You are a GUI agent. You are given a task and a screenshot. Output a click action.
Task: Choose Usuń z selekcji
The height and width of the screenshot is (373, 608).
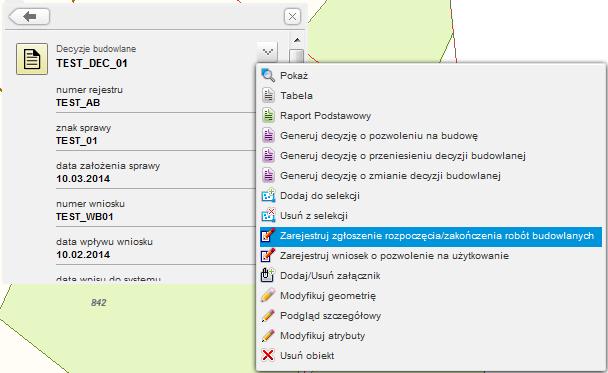pos(314,216)
